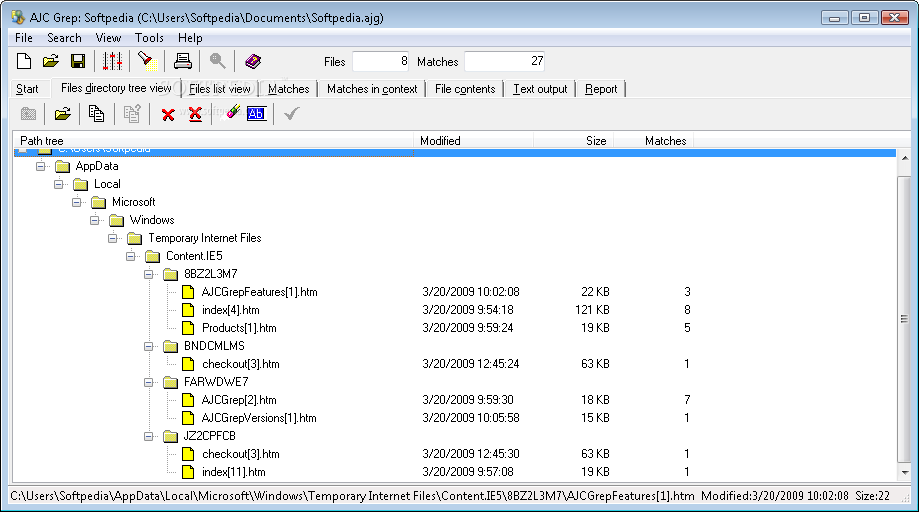
Task: Click the grayed clipboard question icon
Action: tap(132, 114)
